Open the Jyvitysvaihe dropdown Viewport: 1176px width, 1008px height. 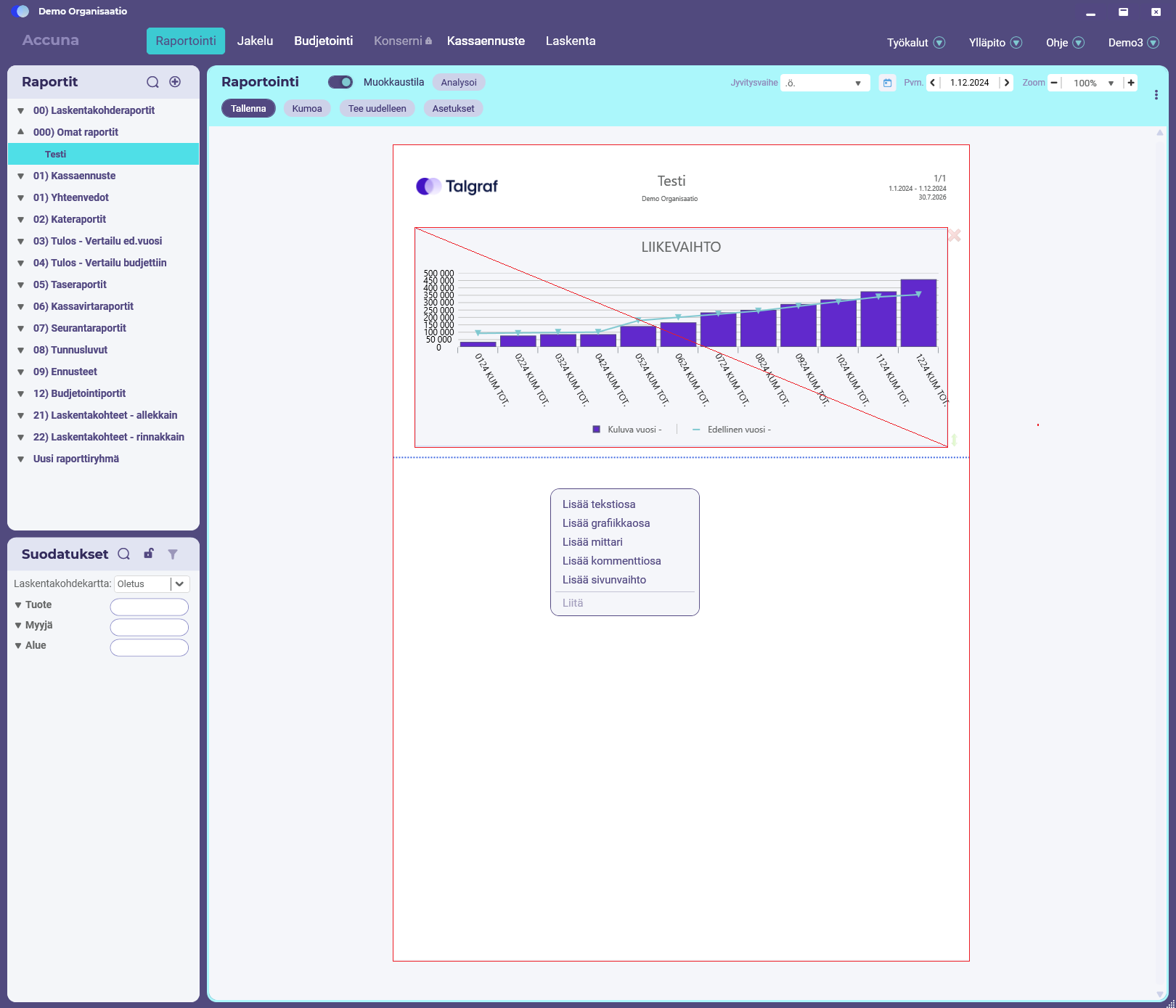click(x=825, y=83)
